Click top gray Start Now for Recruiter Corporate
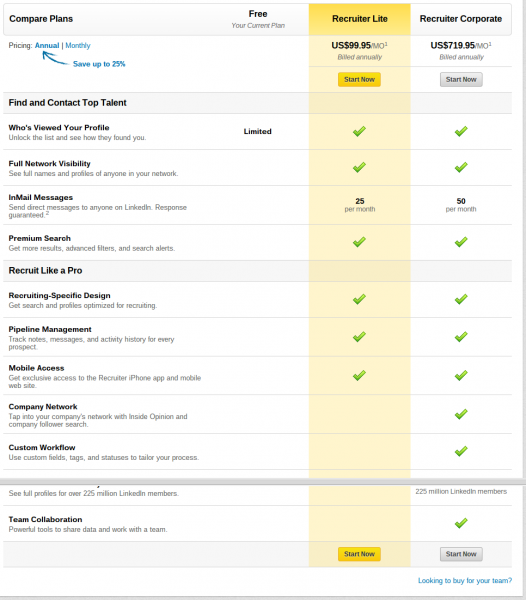526x600 pixels. pos(461,80)
